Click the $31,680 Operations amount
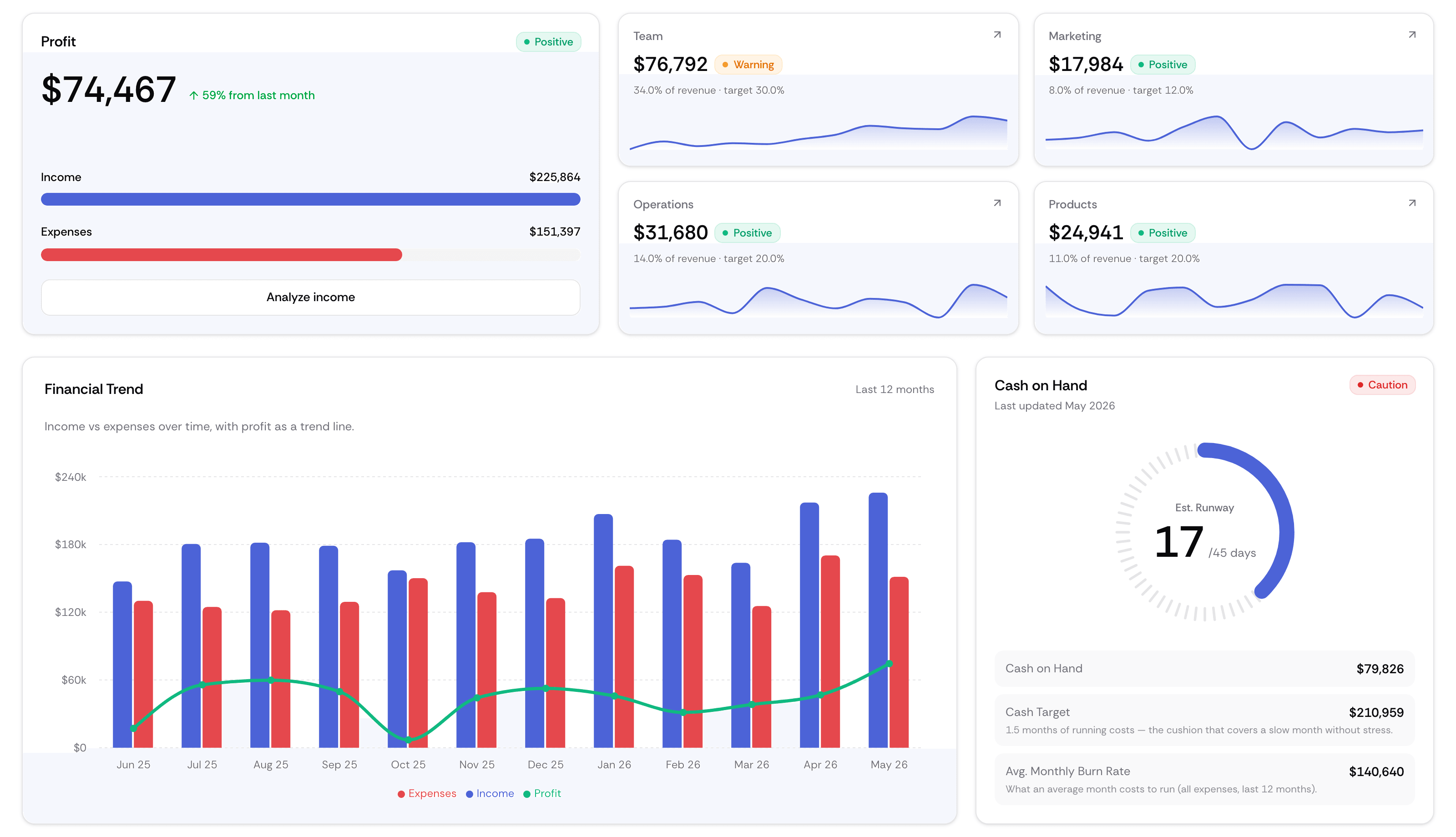This screenshot has width=1456, height=837. [670, 232]
